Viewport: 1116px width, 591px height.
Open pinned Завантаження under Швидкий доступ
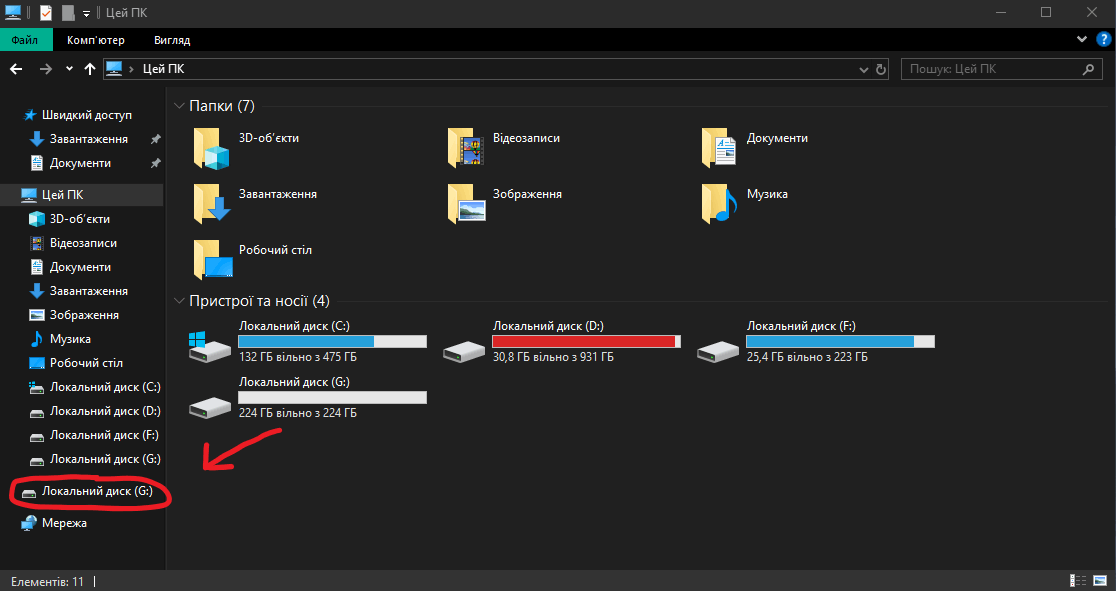point(88,139)
